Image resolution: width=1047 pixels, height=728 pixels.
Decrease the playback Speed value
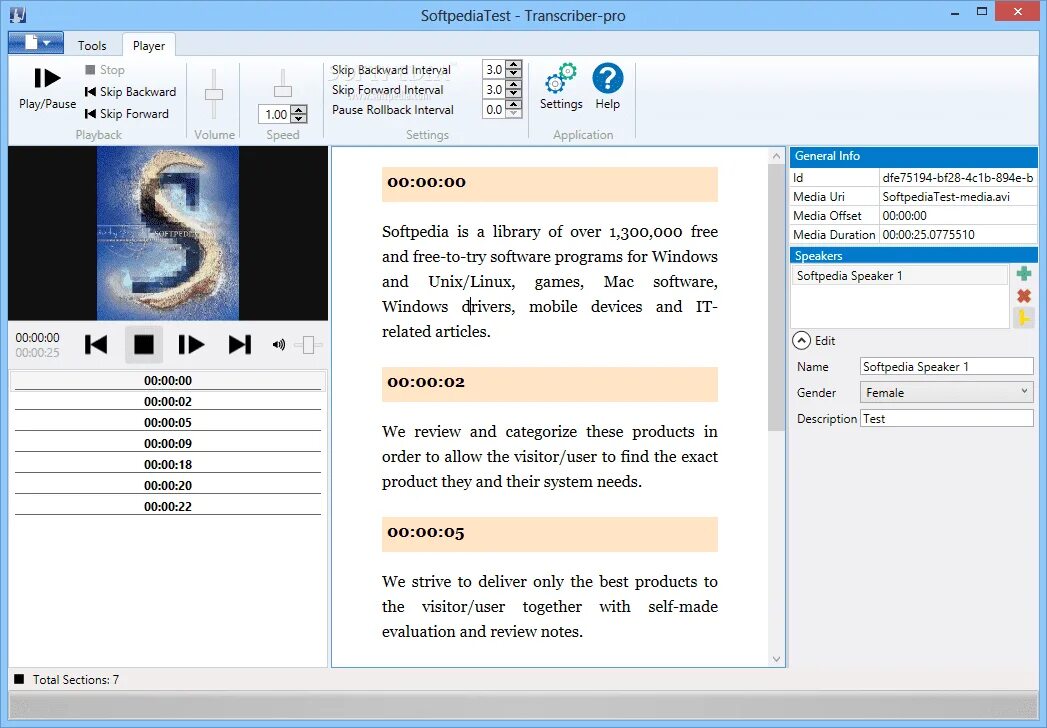(299, 119)
